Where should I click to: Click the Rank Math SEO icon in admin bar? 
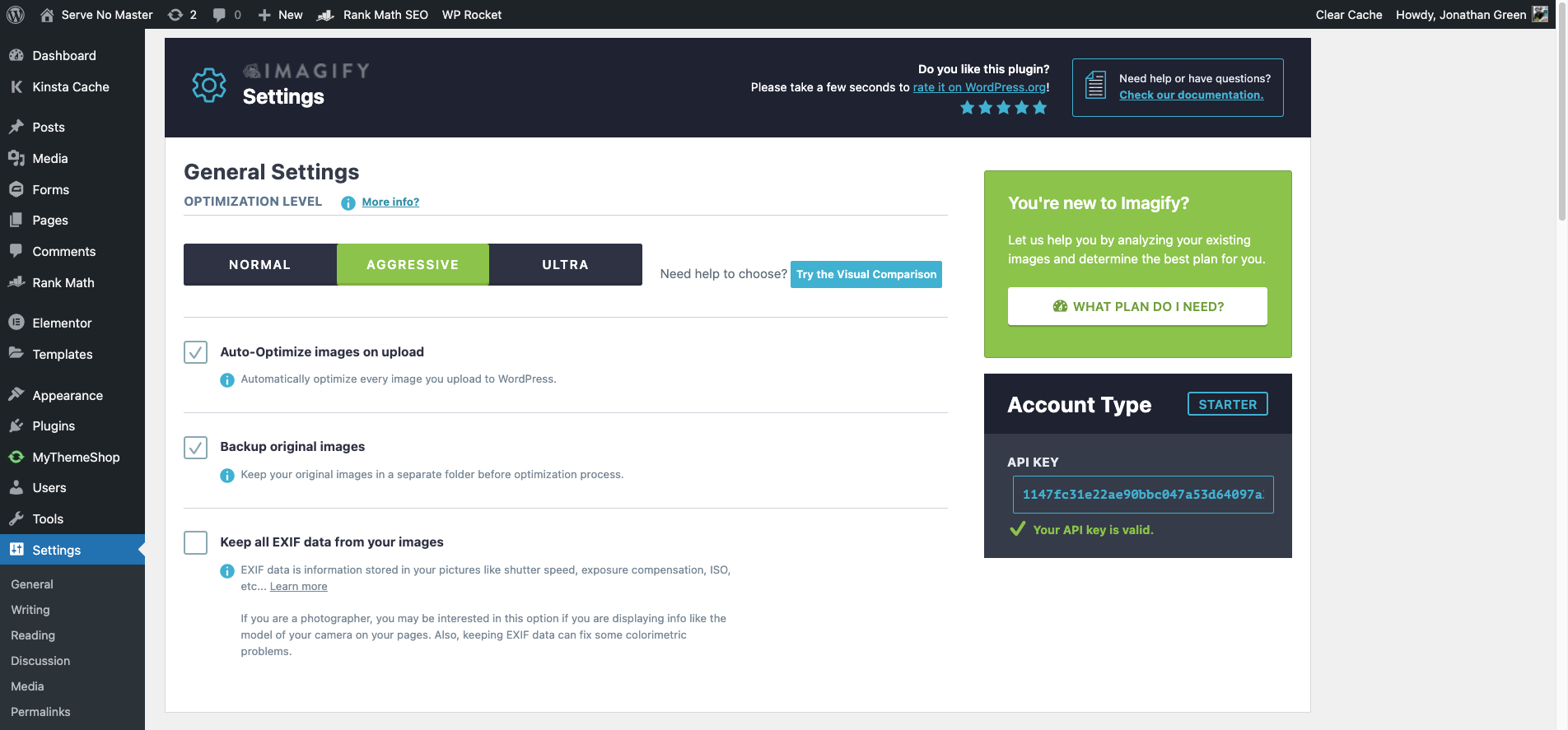tap(326, 15)
